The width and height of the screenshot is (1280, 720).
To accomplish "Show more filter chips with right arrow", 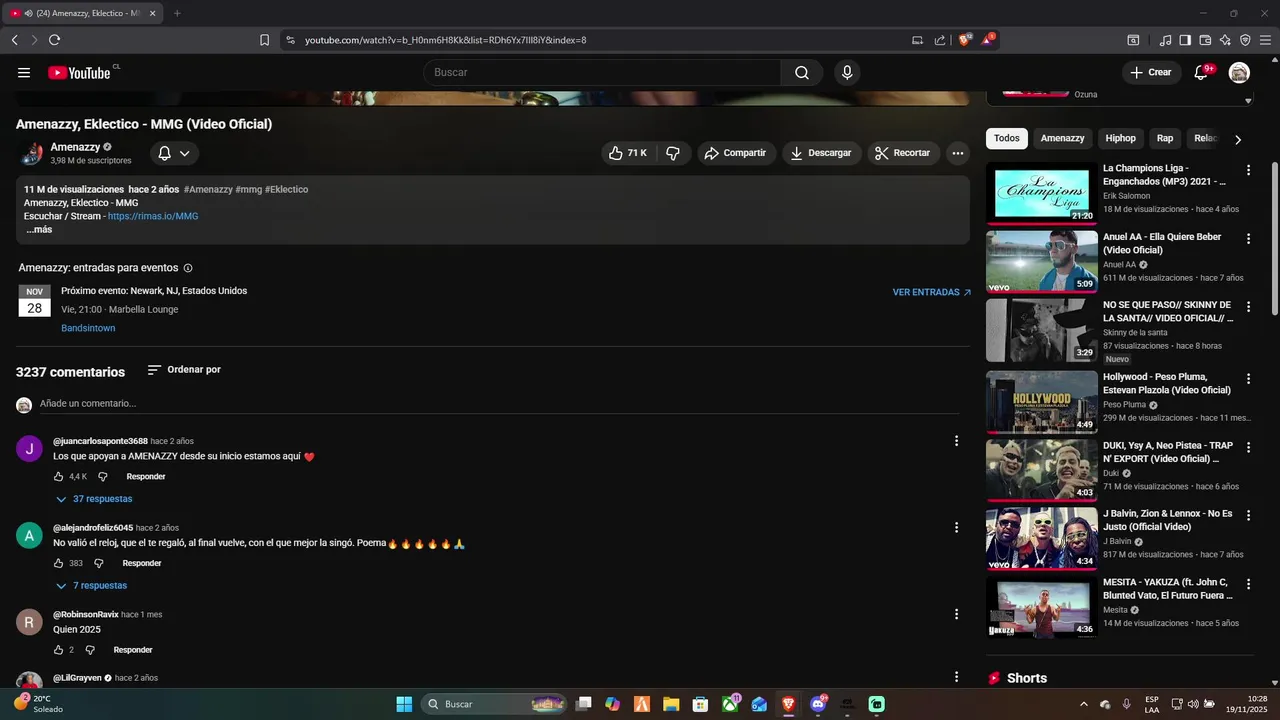I will 1238,139.
